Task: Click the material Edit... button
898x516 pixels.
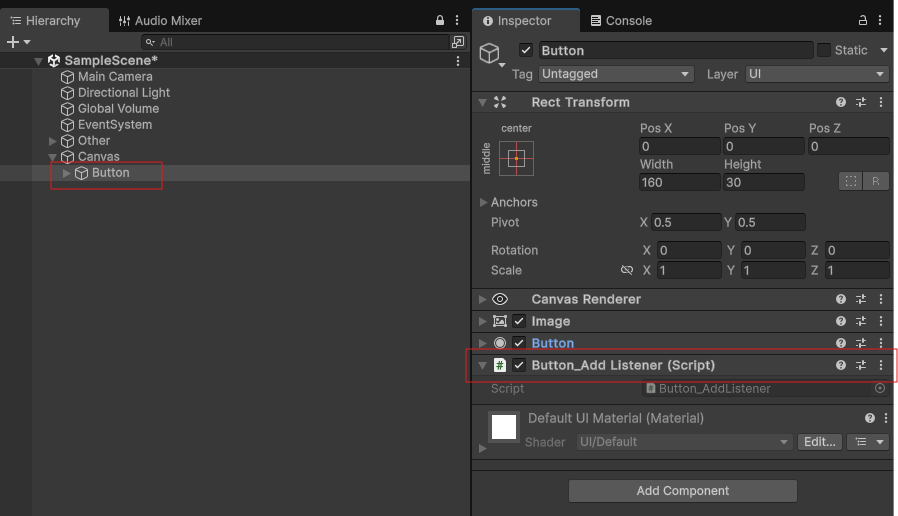Action: click(x=820, y=442)
